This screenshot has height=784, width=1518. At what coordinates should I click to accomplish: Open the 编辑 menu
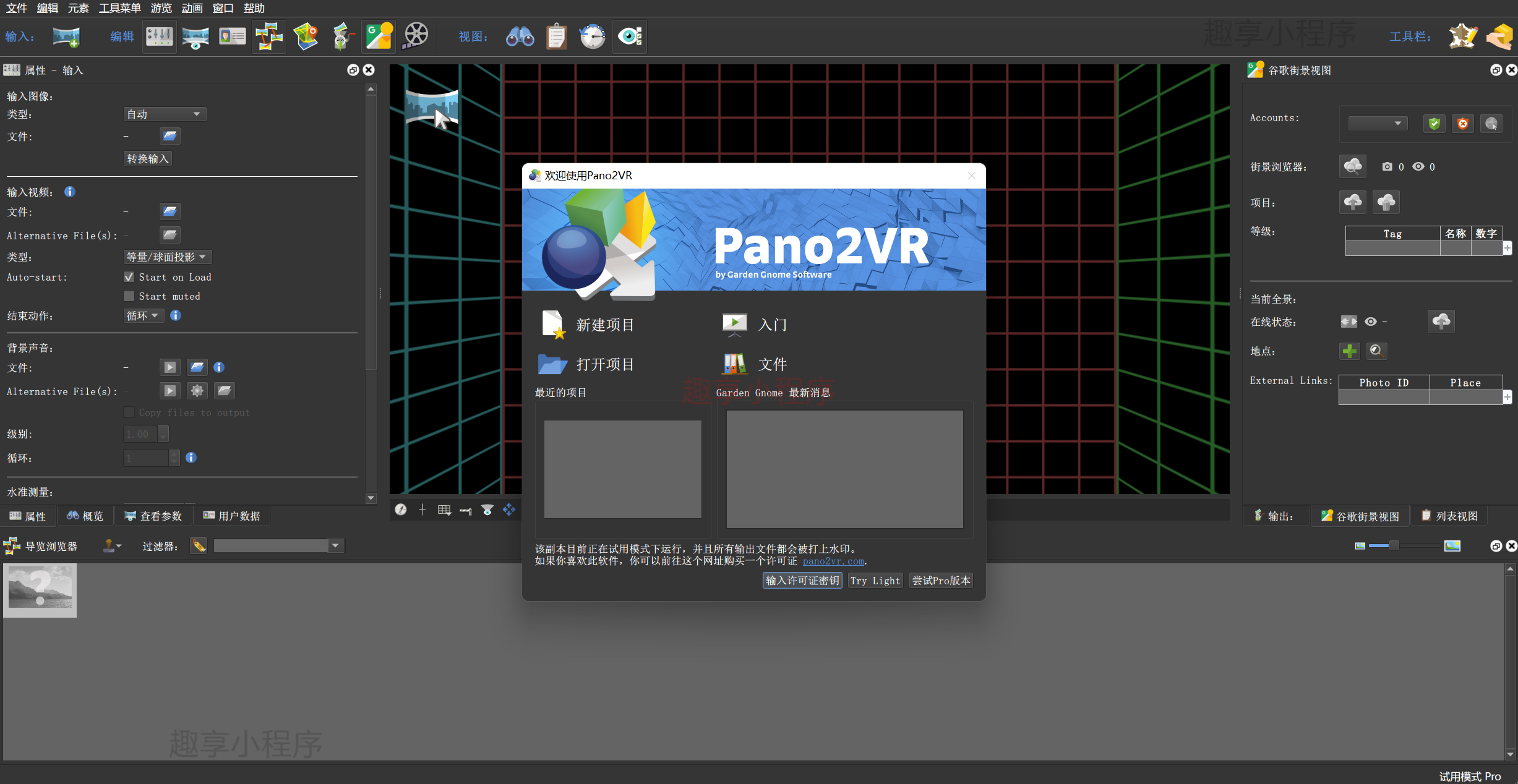[48, 8]
